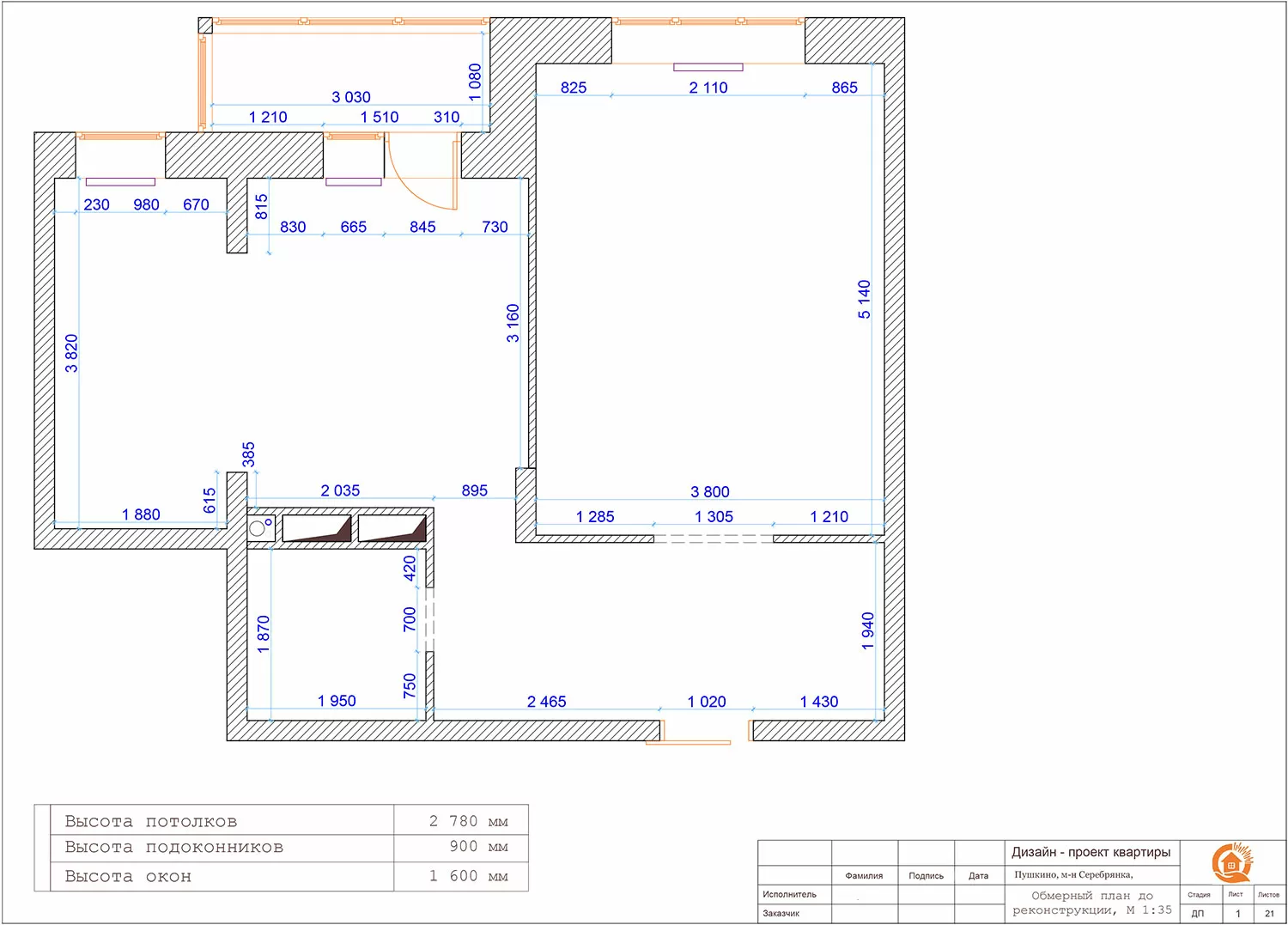Click the 865 dimension label

tap(845, 88)
